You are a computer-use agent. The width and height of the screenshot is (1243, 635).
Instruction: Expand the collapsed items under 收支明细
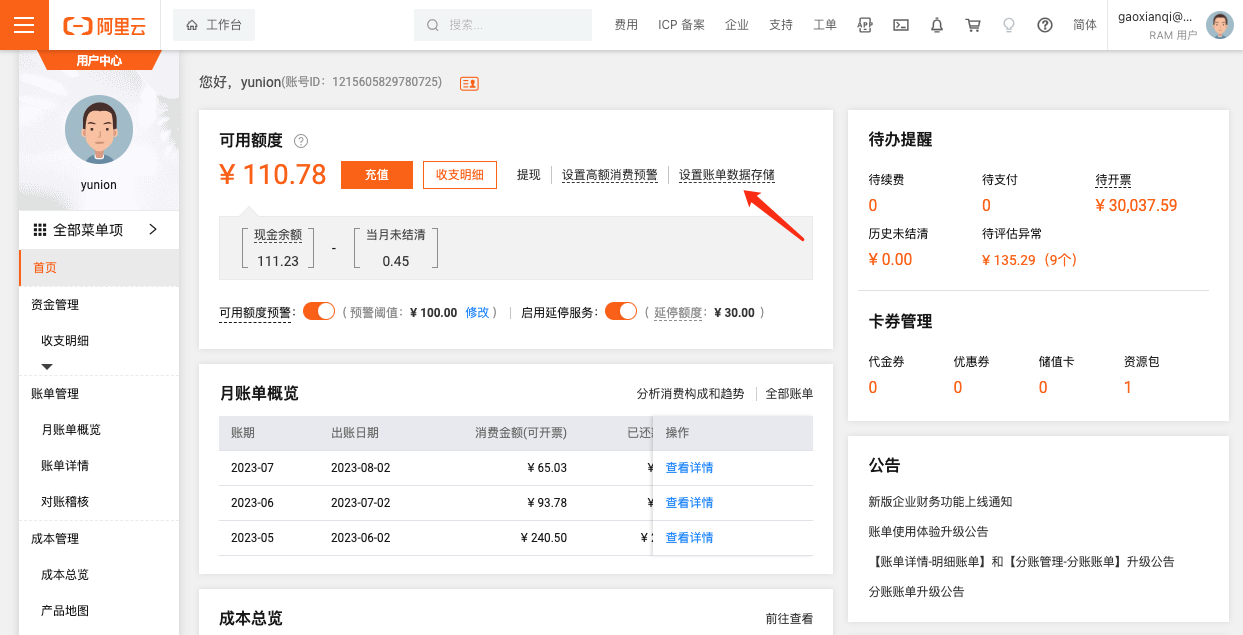[46, 367]
